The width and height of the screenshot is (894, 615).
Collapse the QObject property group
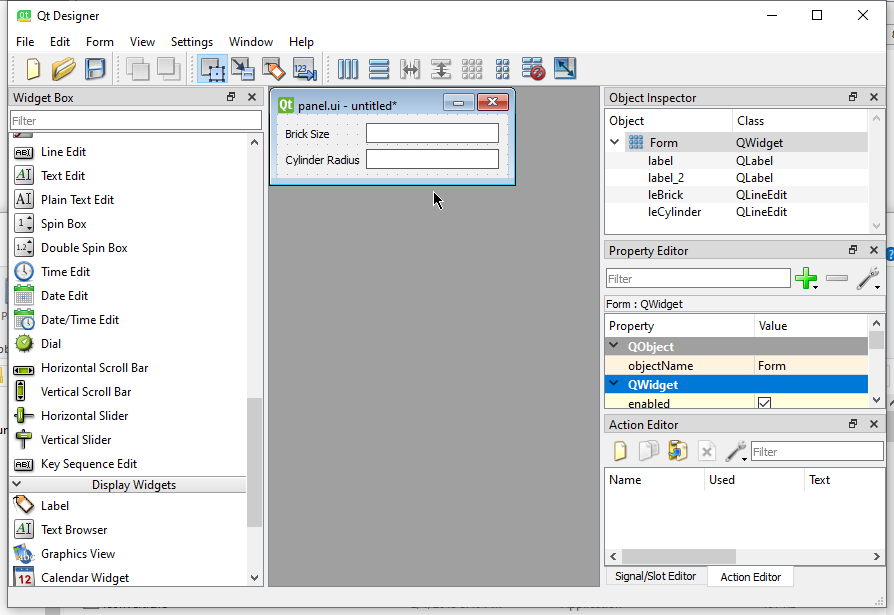coord(615,347)
